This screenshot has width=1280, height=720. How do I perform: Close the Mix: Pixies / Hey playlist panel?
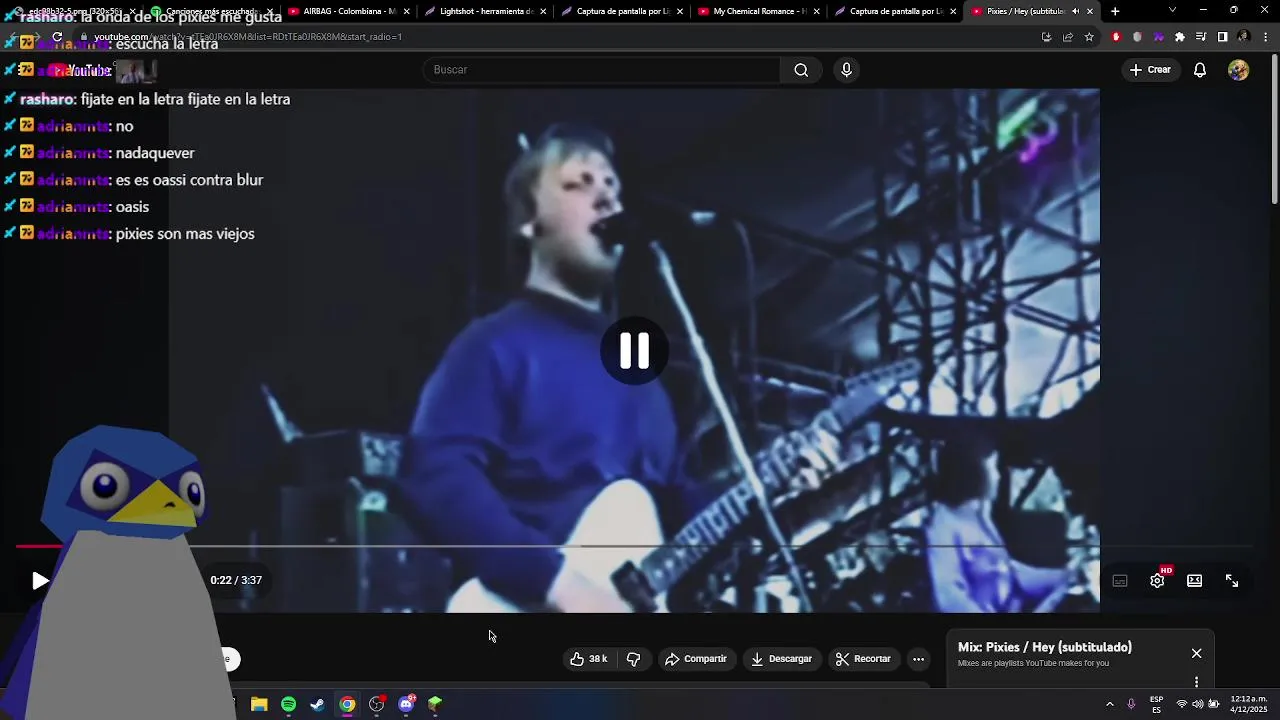[x=1196, y=653]
